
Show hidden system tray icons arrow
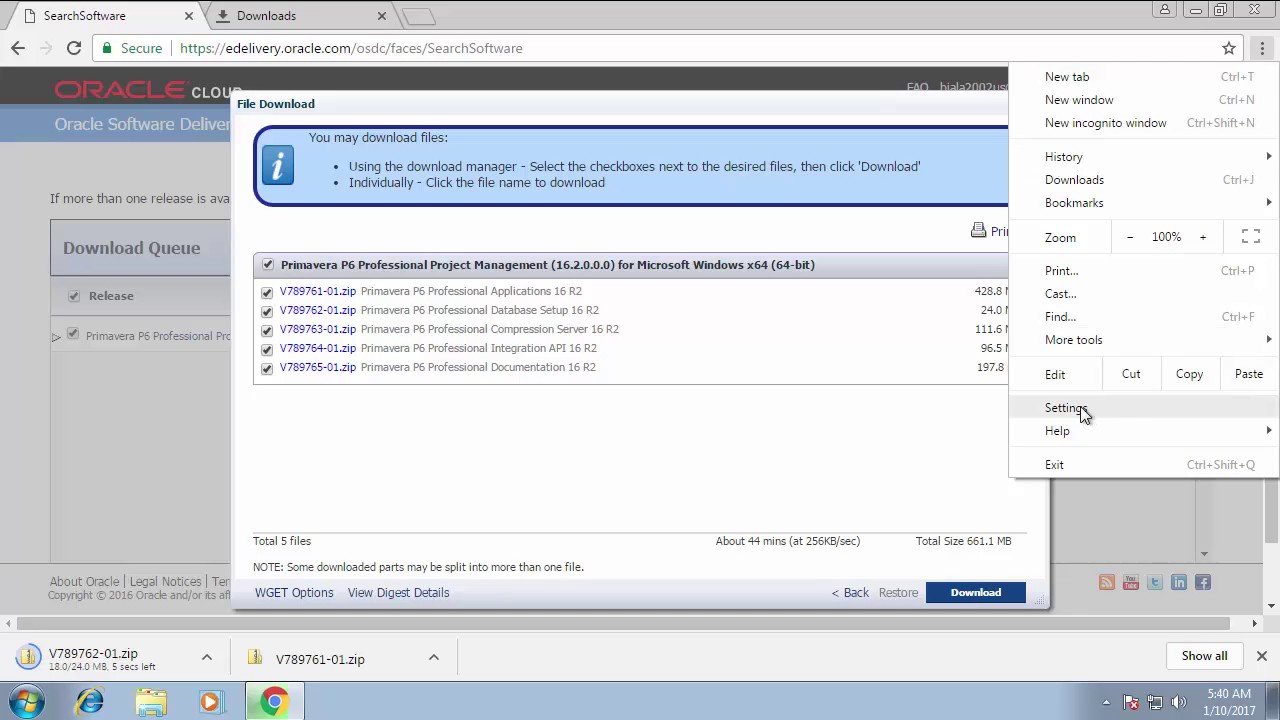(x=1107, y=702)
